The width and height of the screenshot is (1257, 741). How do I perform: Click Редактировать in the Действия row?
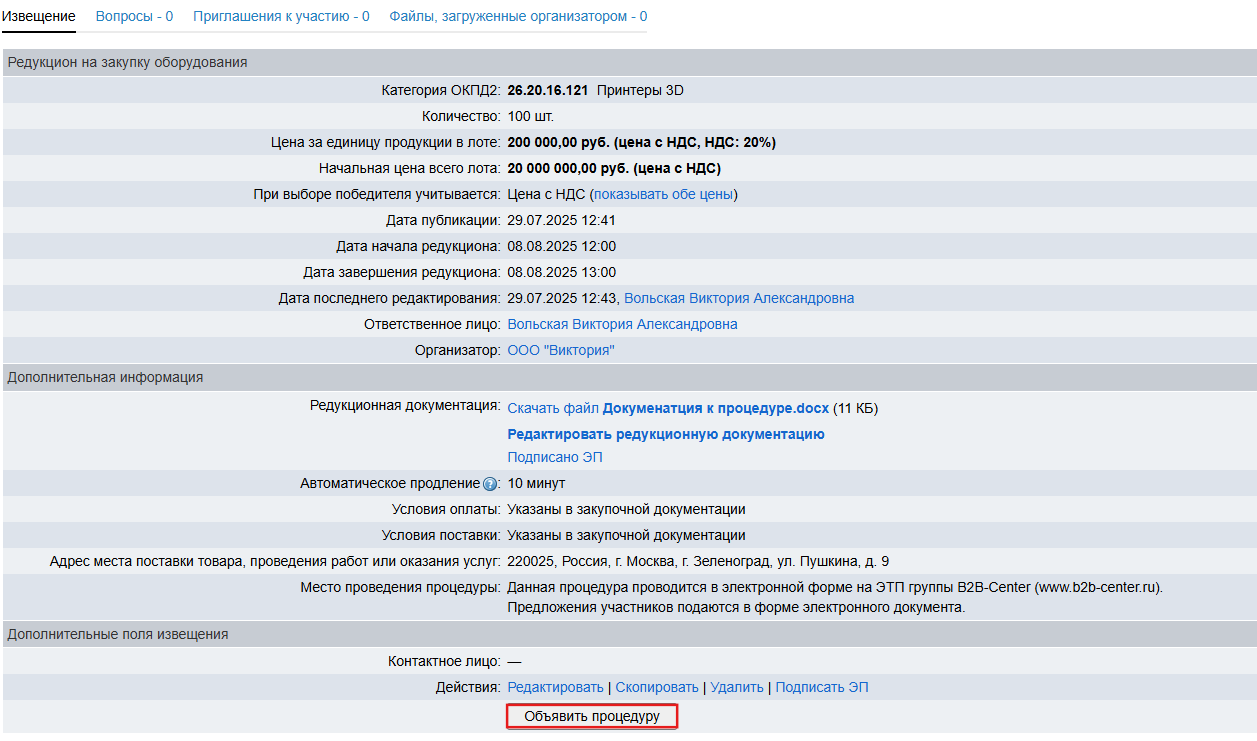555,687
